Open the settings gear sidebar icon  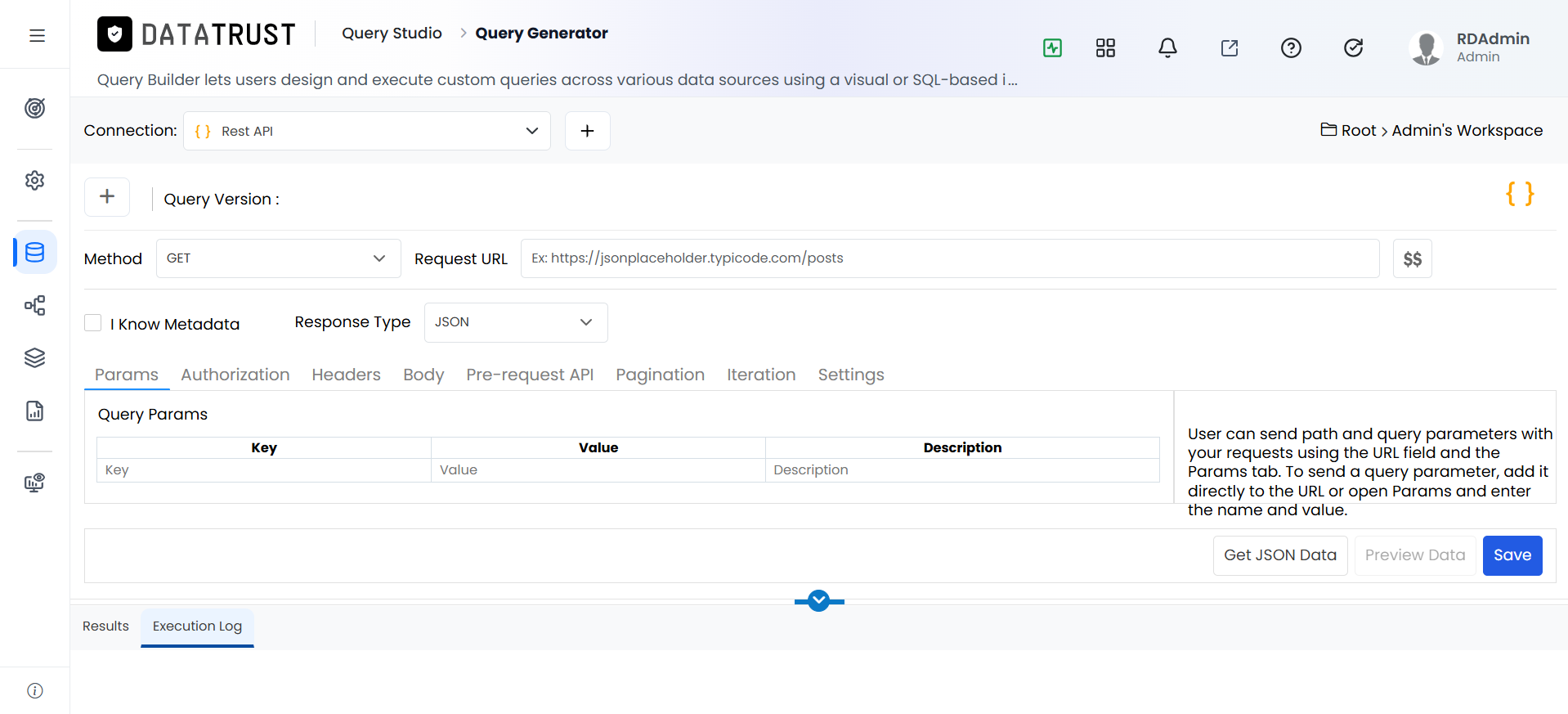[x=35, y=180]
